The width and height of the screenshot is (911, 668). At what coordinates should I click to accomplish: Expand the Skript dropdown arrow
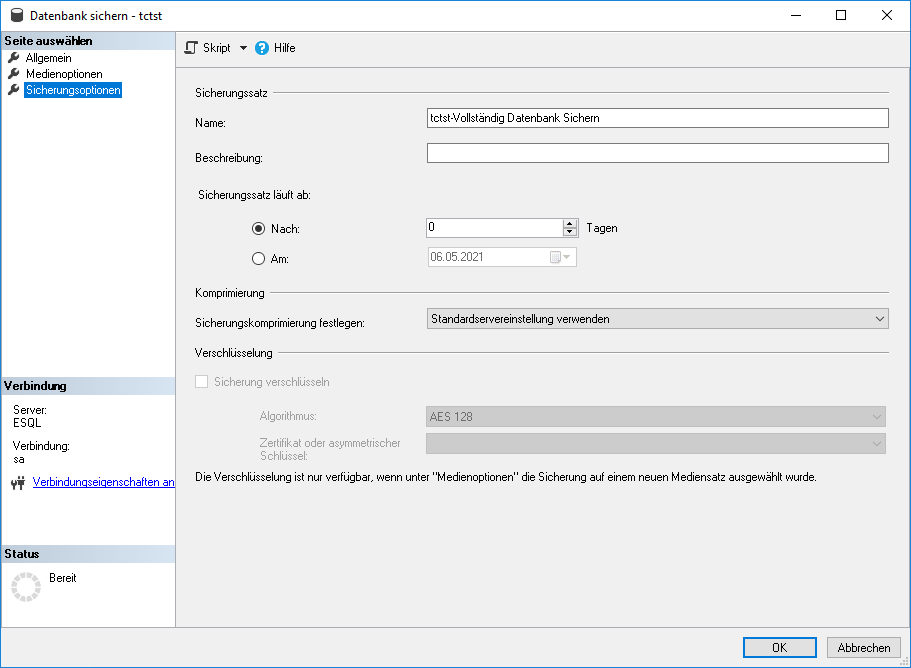coord(243,48)
